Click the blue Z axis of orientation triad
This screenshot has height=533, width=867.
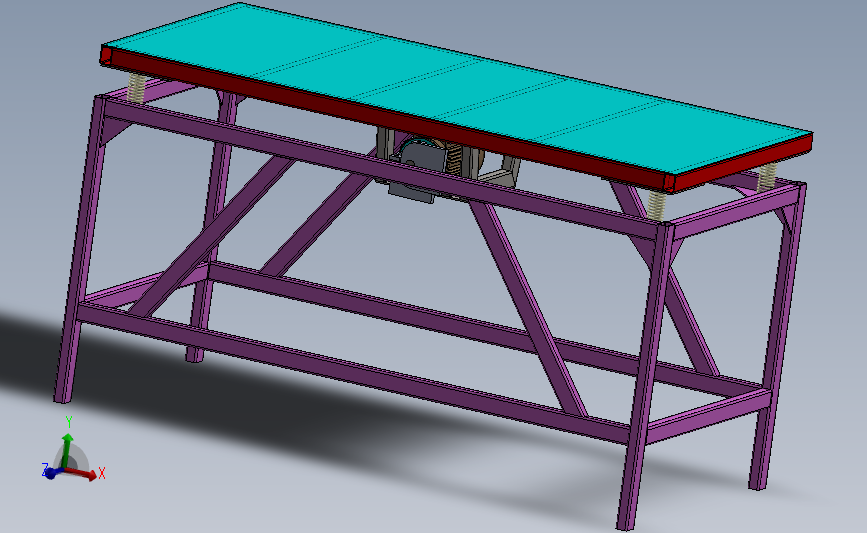[x=51, y=473]
